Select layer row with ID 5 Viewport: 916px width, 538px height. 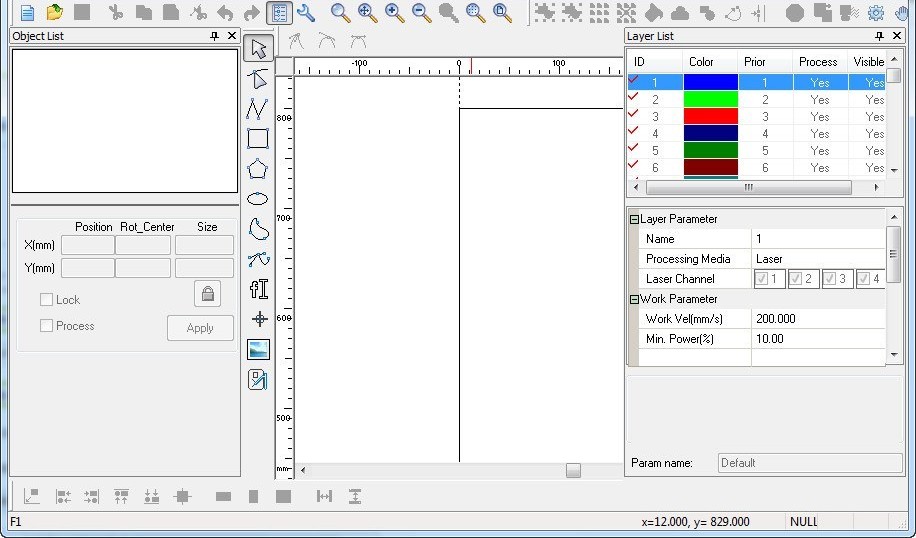pyautogui.click(x=757, y=151)
